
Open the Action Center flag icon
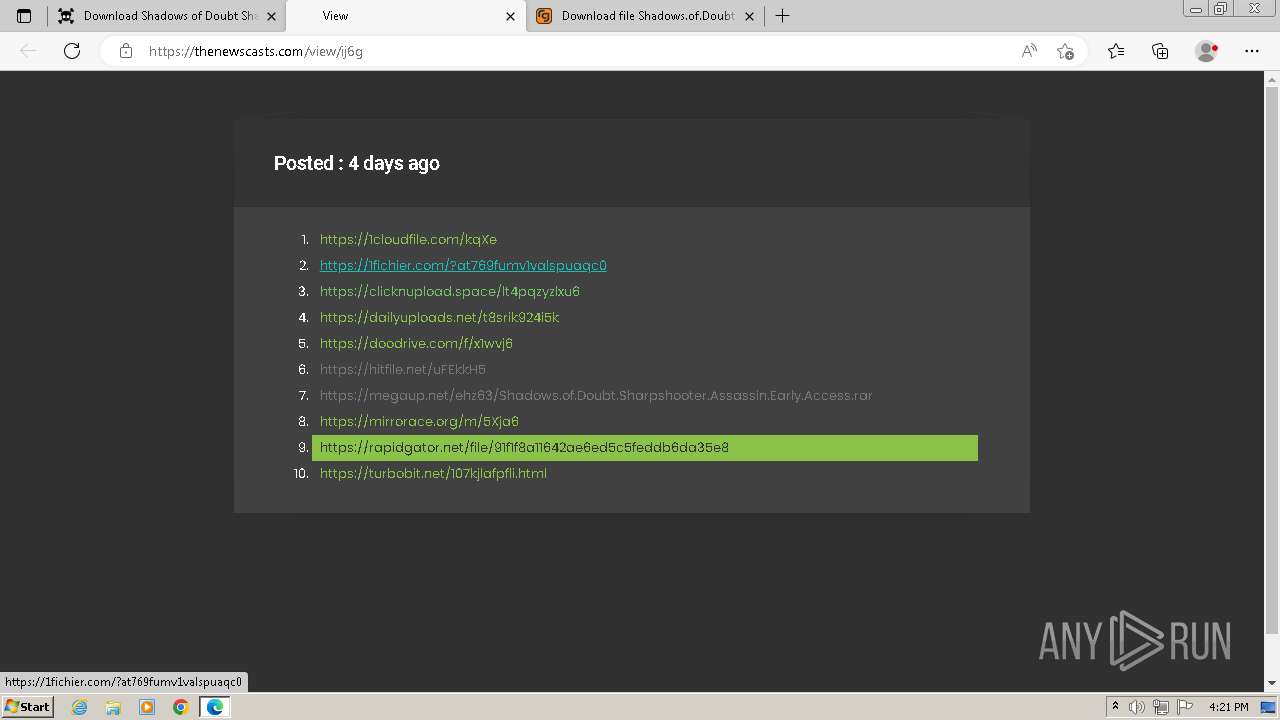pyautogui.click(x=1183, y=707)
